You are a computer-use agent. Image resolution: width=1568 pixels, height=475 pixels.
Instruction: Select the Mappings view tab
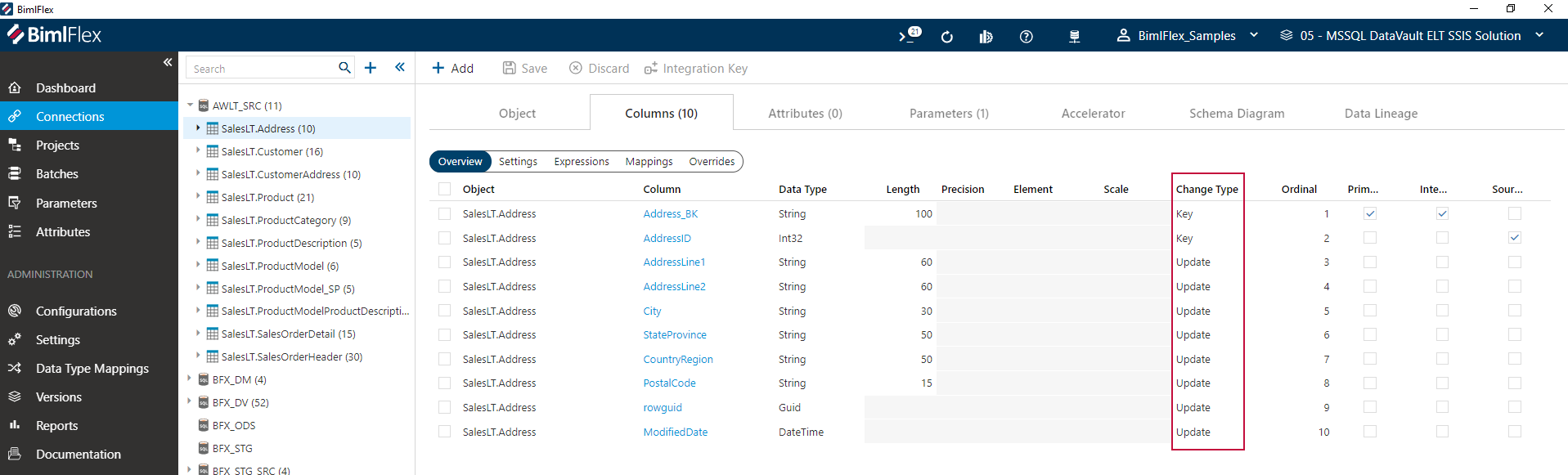point(649,161)
